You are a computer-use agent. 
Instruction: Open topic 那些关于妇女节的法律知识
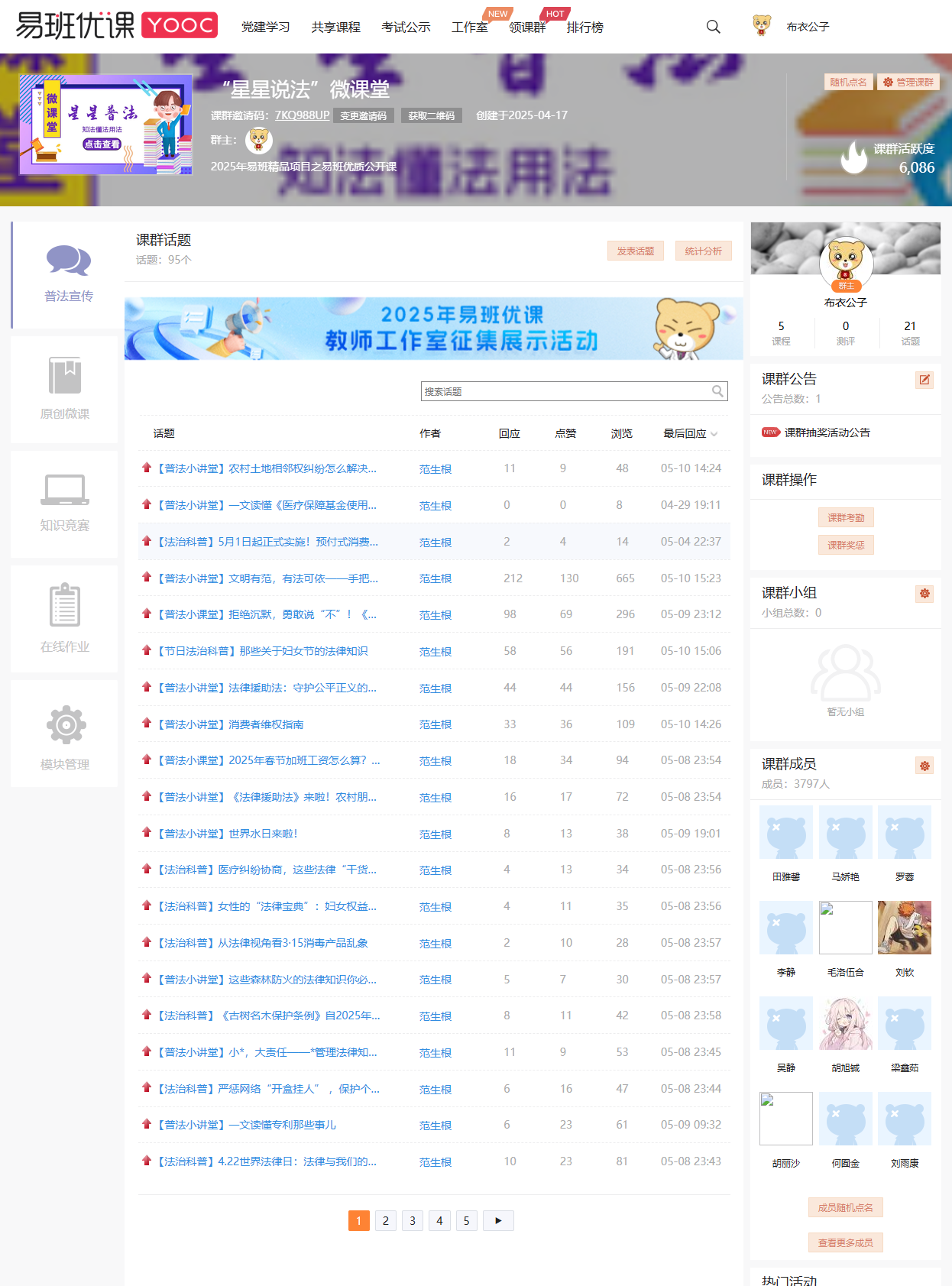tap(262, 651)
